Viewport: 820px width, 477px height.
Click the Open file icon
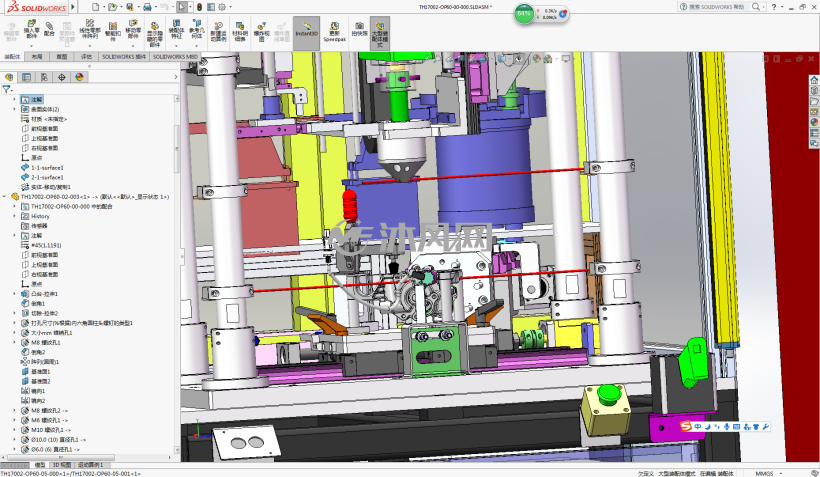[x=111, y=7]
